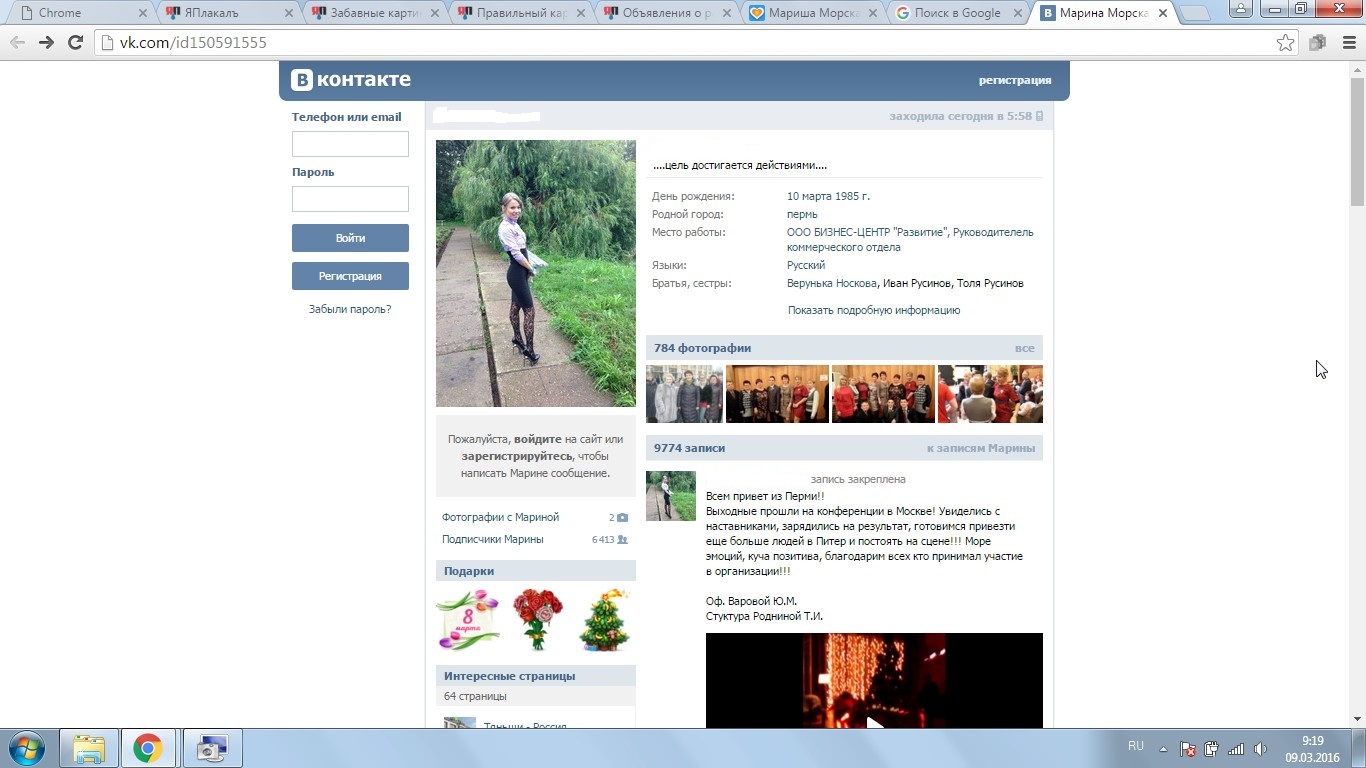Click the RU language indicator in taskbar
The height and width of the screenshot is (768, 1366).
[x=1136, y=746]
